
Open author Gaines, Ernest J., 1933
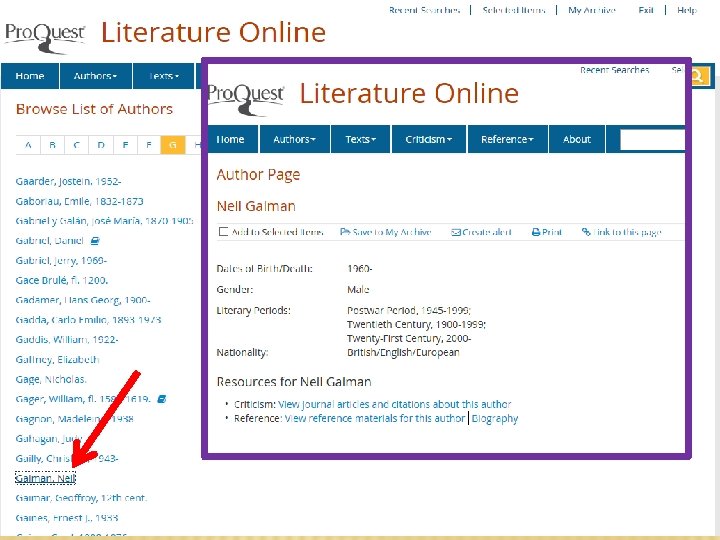point(67,518)
